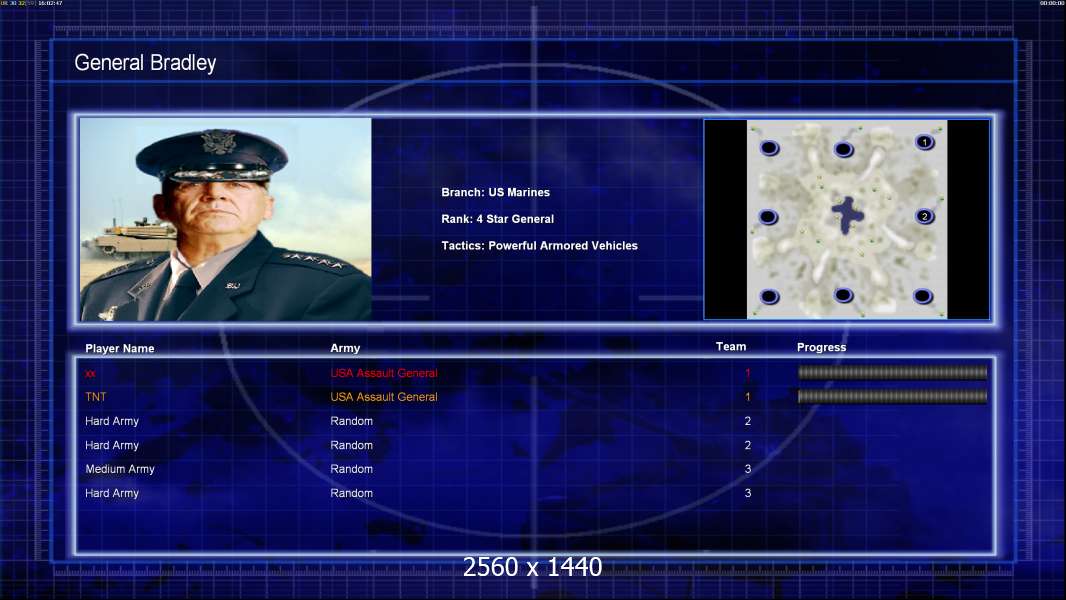Select player 'xx' in the list

pos(90,374)
